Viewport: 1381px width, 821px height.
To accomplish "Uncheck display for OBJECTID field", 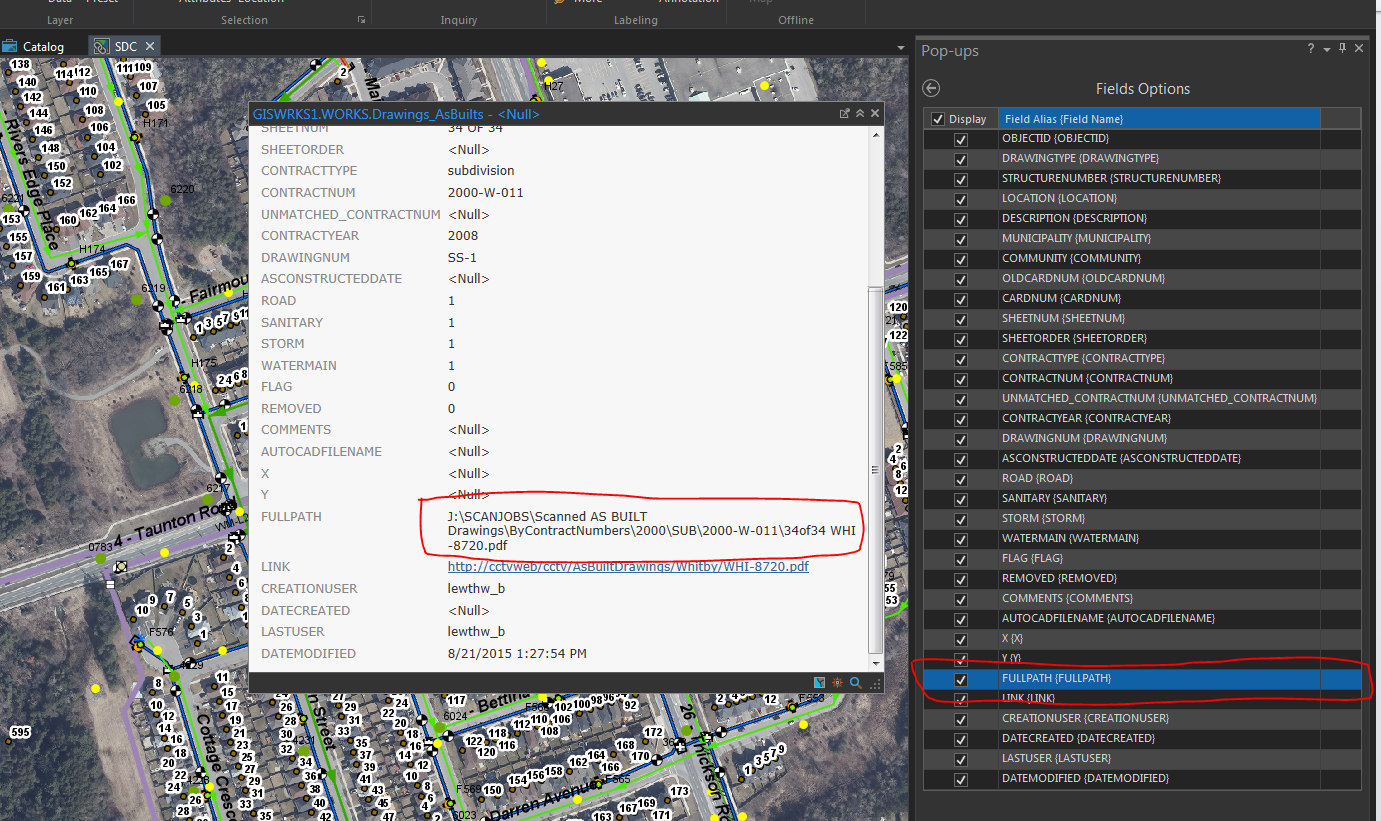I will (x=961, y=139).
